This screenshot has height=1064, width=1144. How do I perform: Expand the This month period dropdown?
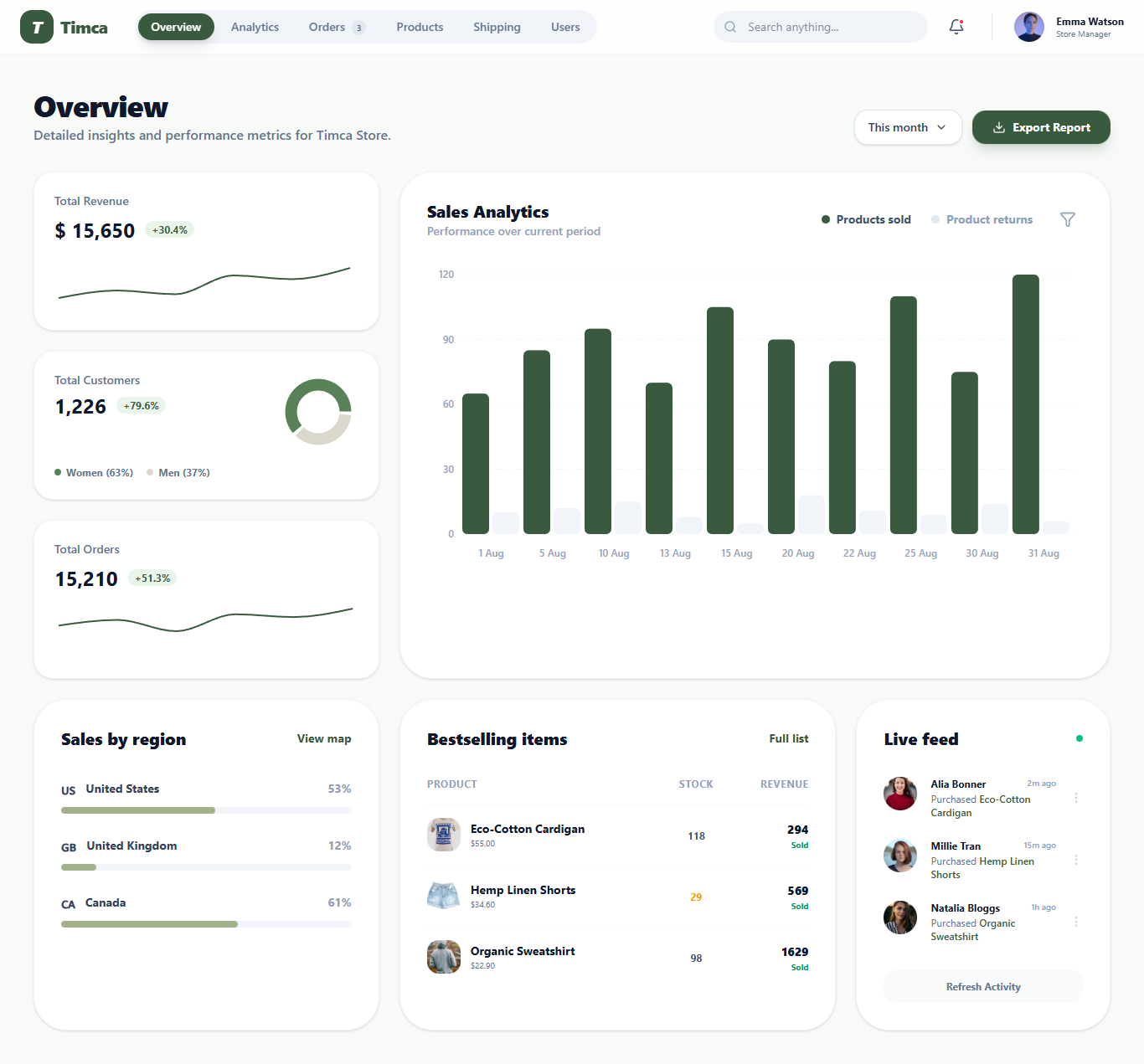pos(907,127)
